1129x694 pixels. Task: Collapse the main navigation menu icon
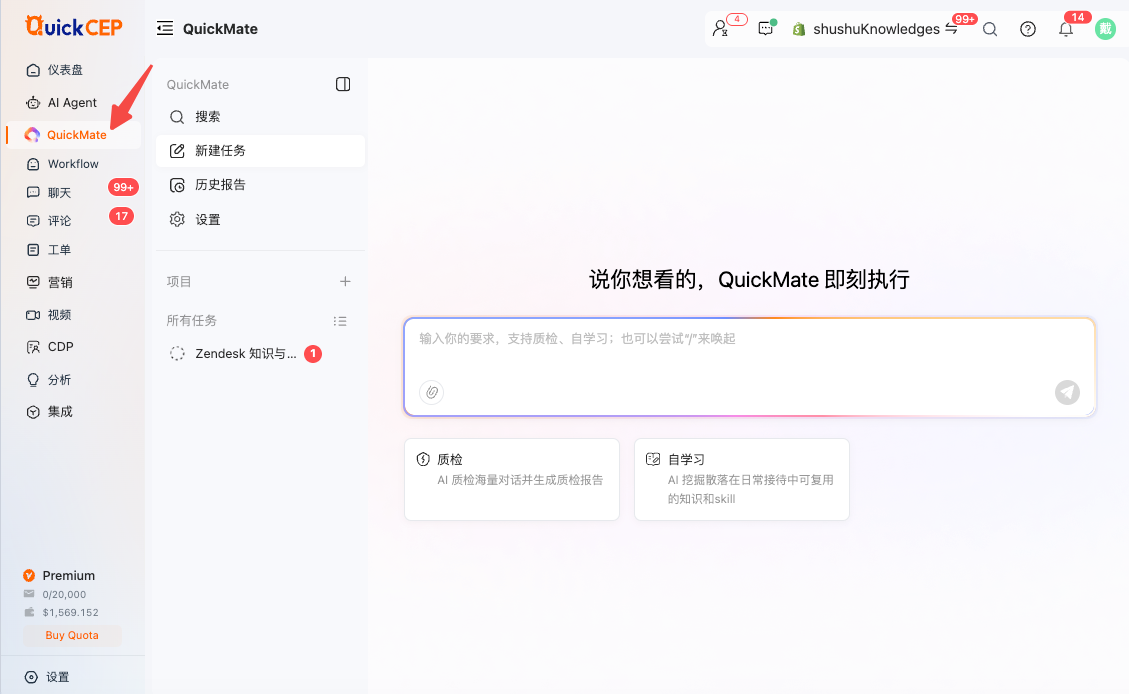(165, 29)
